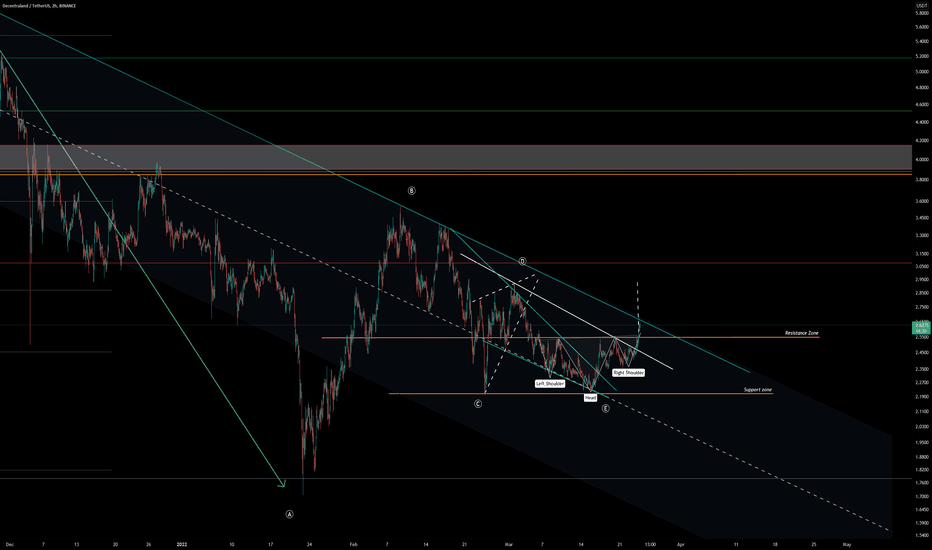
Task: Click the Apr label on time axis
Action: click(x=681, y=544)
